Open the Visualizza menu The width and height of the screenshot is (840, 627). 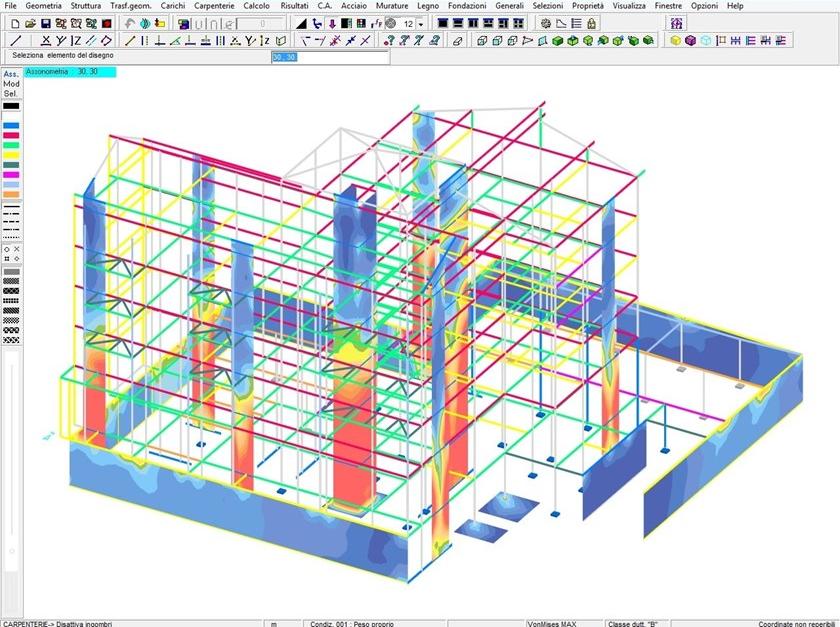(629, 6)
